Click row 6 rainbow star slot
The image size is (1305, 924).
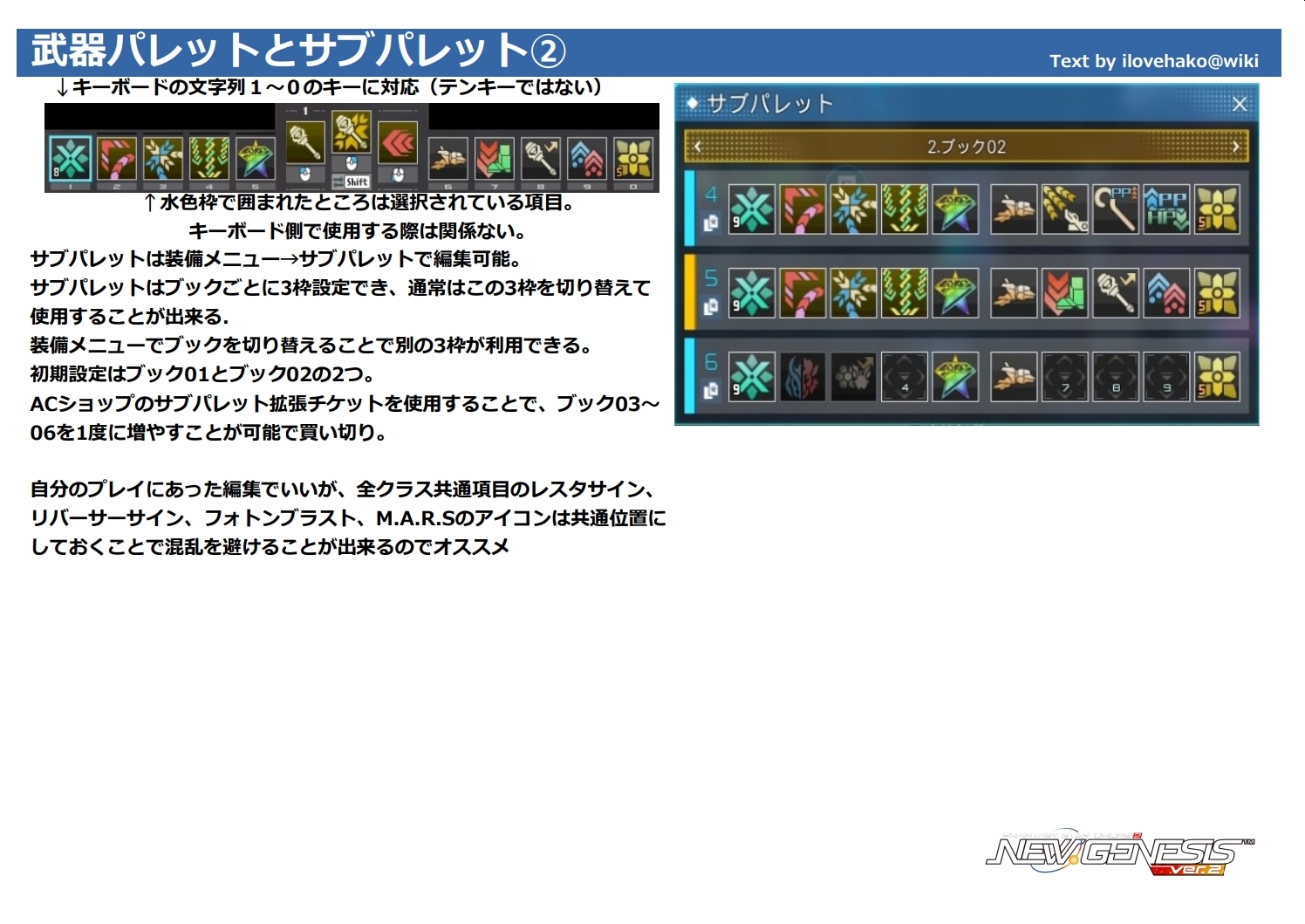pyautogui.click(x=955, y=377)
